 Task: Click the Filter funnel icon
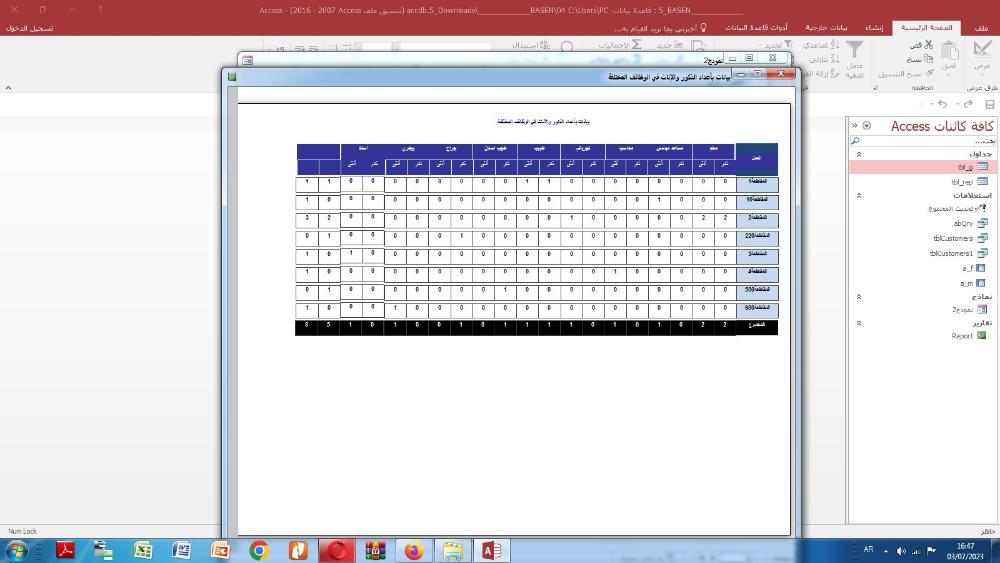(x=855, y=51)
